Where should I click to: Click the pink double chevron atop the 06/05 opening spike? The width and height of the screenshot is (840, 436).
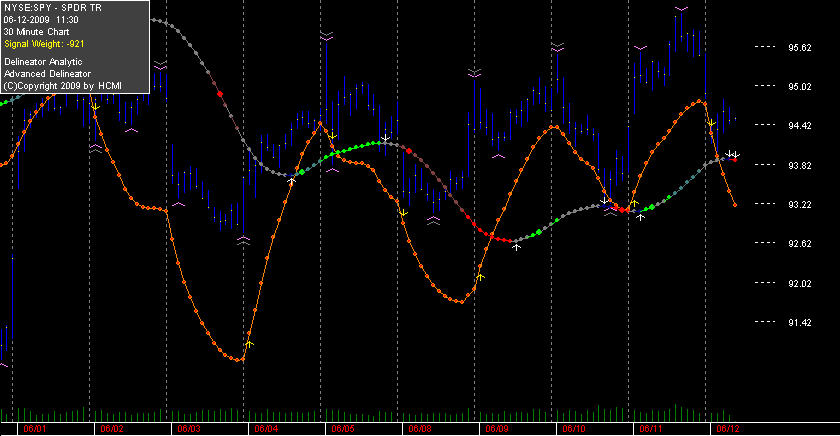tap(326, 36)
